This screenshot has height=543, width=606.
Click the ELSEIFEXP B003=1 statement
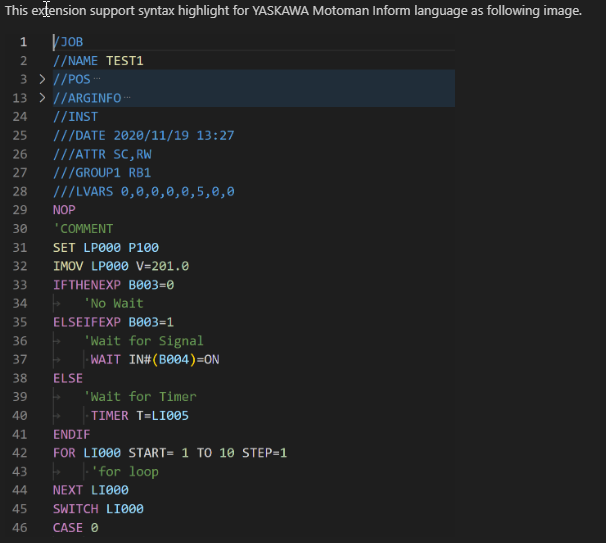tap(113, 322)
